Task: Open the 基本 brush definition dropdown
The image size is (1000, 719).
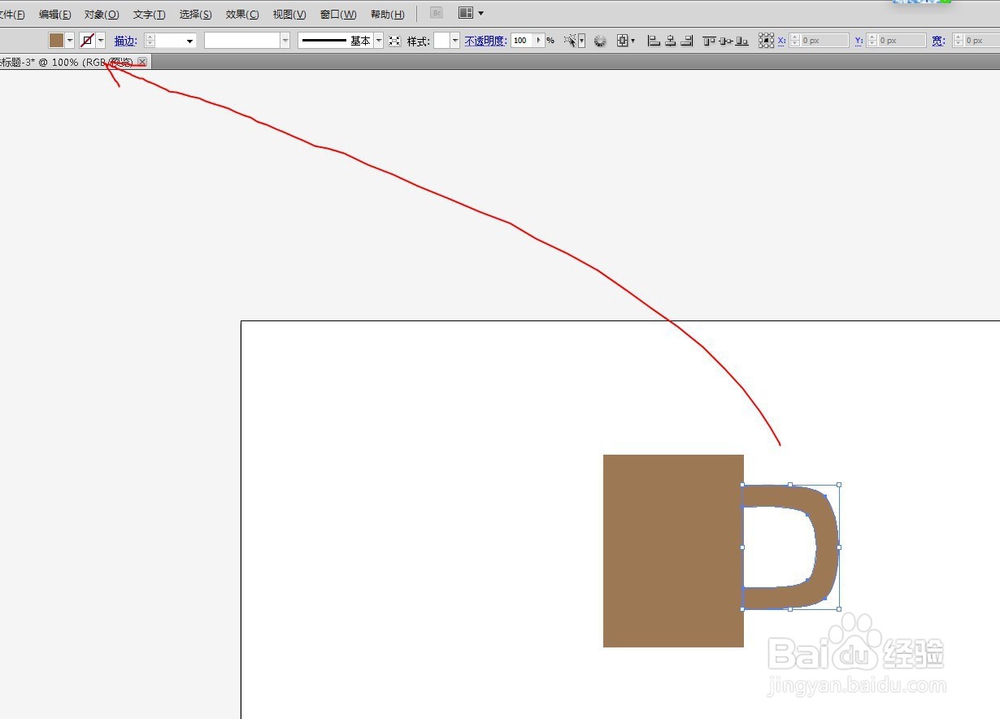Action: (x=378, y=40)
